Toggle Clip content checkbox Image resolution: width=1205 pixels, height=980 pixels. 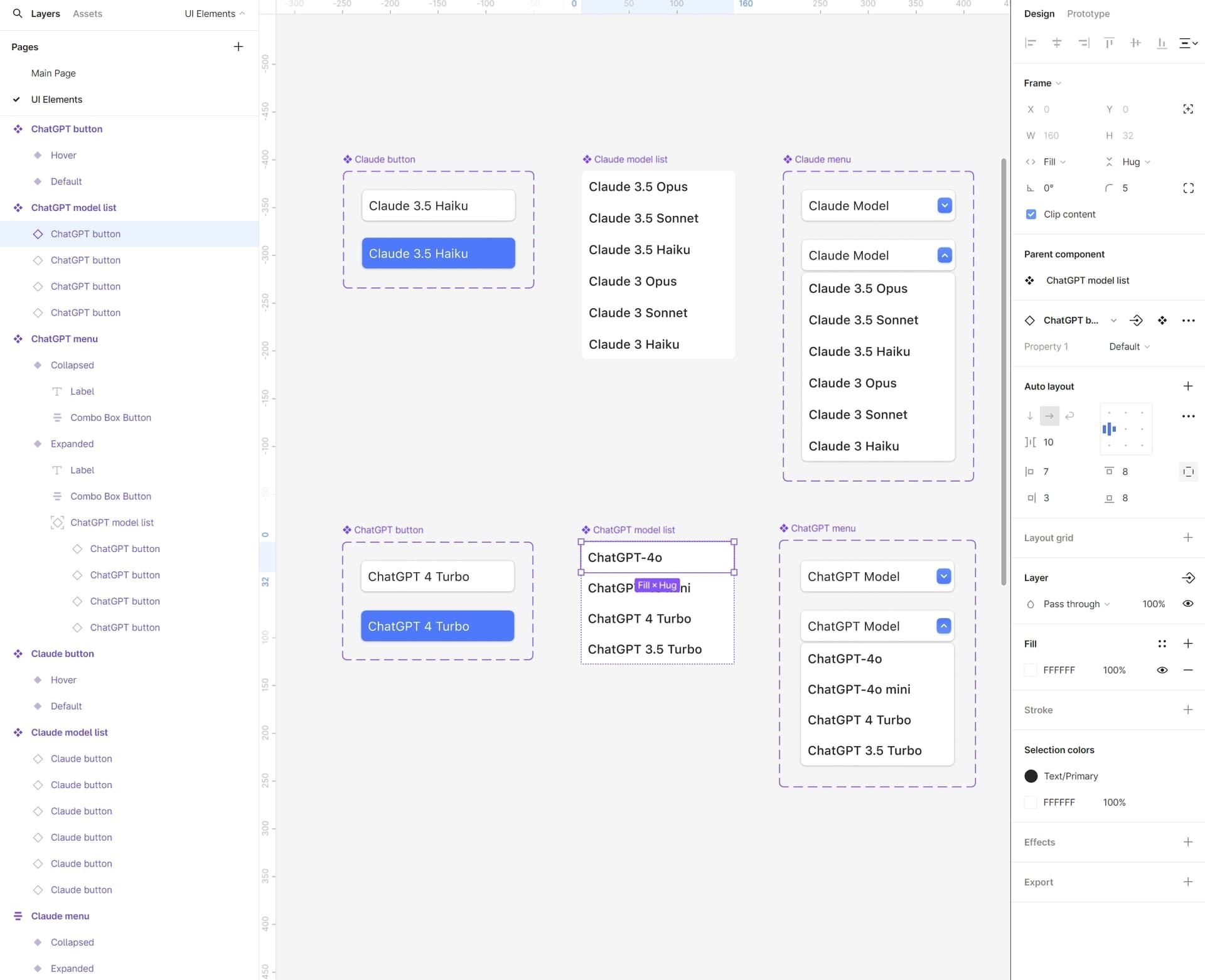pos(1031,215)
